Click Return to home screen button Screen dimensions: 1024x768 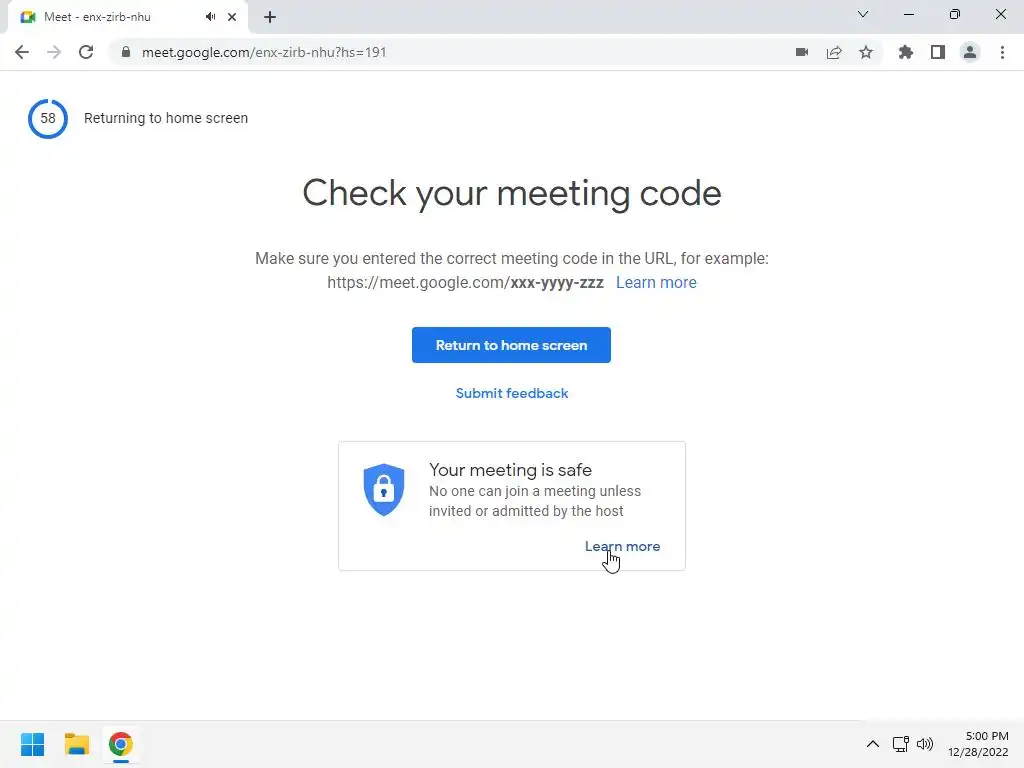point(511,345)
